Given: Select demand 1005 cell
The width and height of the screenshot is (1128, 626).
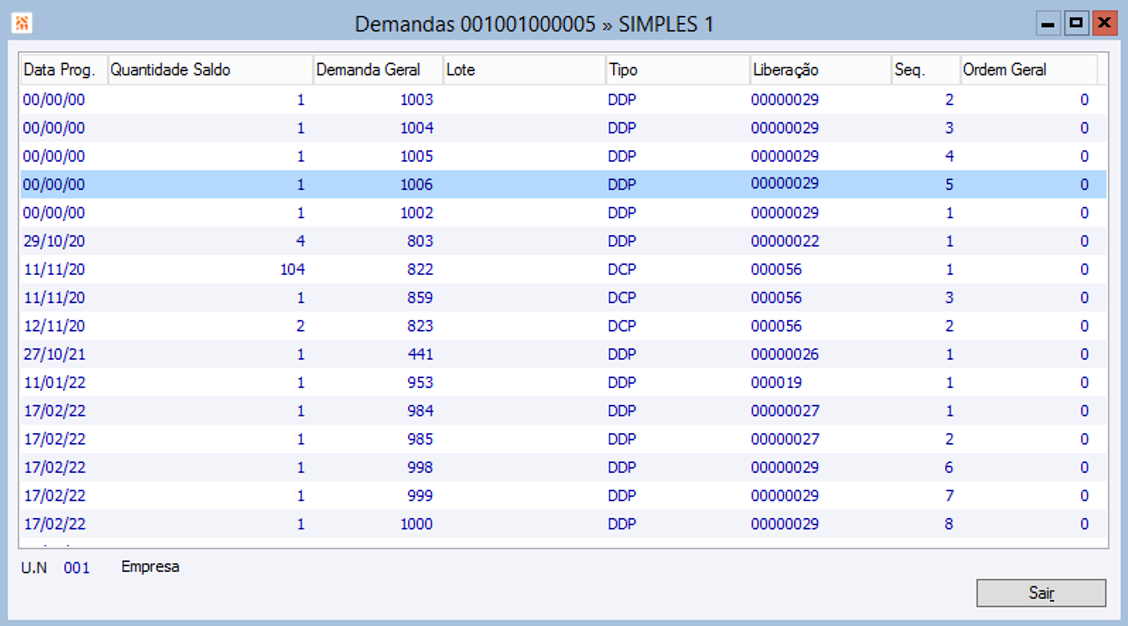Looking at the screenshot, I should [x=417, y=156].
